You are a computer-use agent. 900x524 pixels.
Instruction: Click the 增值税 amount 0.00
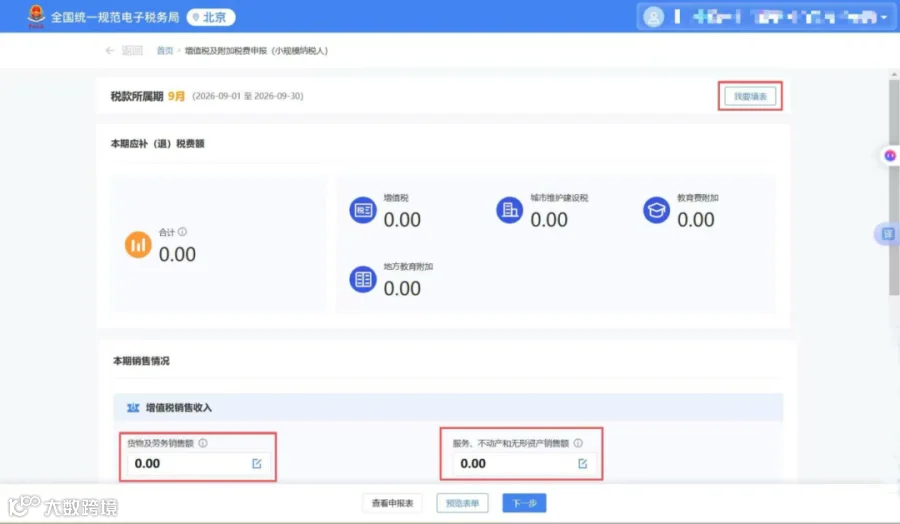402,220
